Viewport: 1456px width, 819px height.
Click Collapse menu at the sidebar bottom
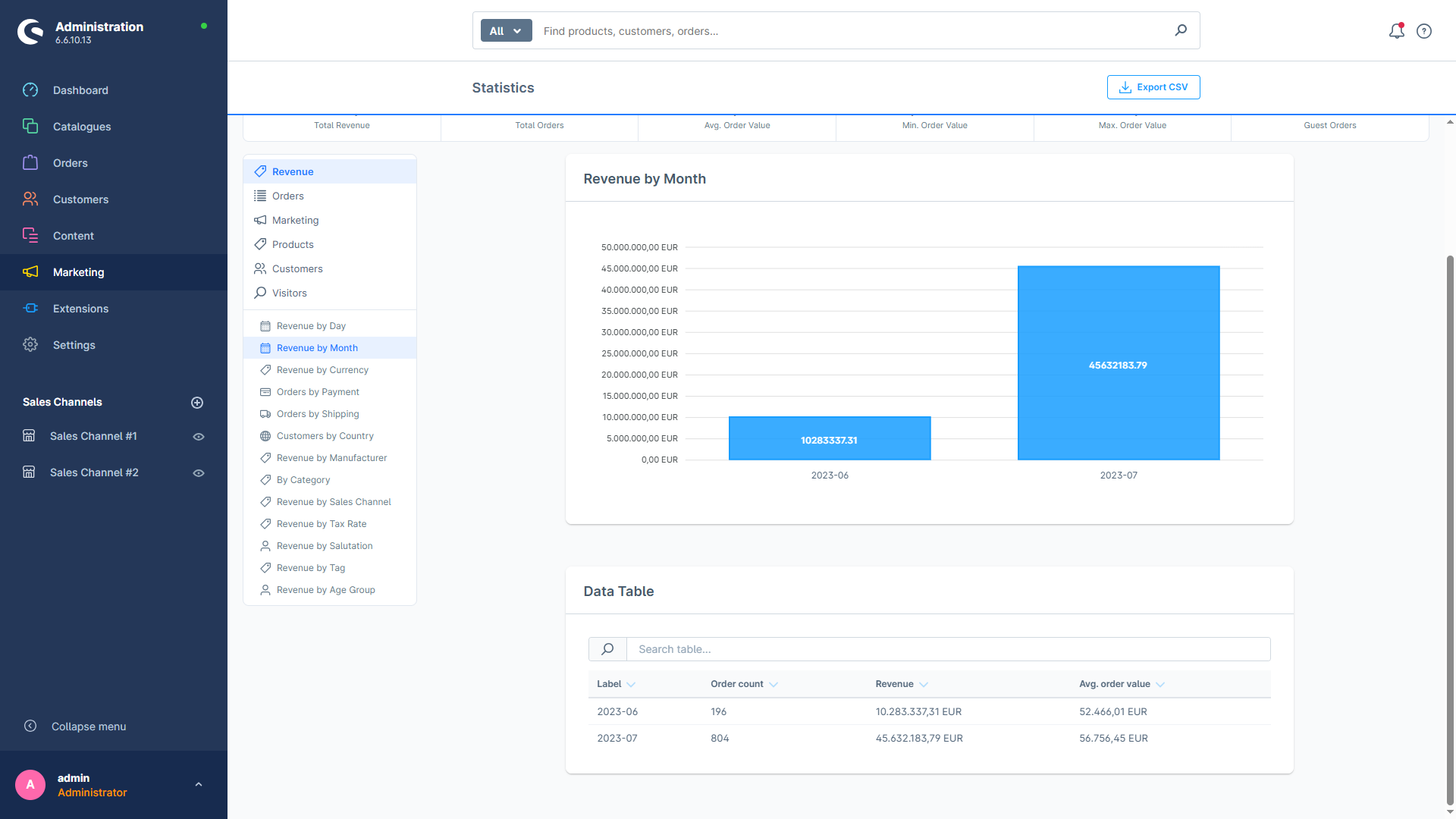[x=88, y=726]
